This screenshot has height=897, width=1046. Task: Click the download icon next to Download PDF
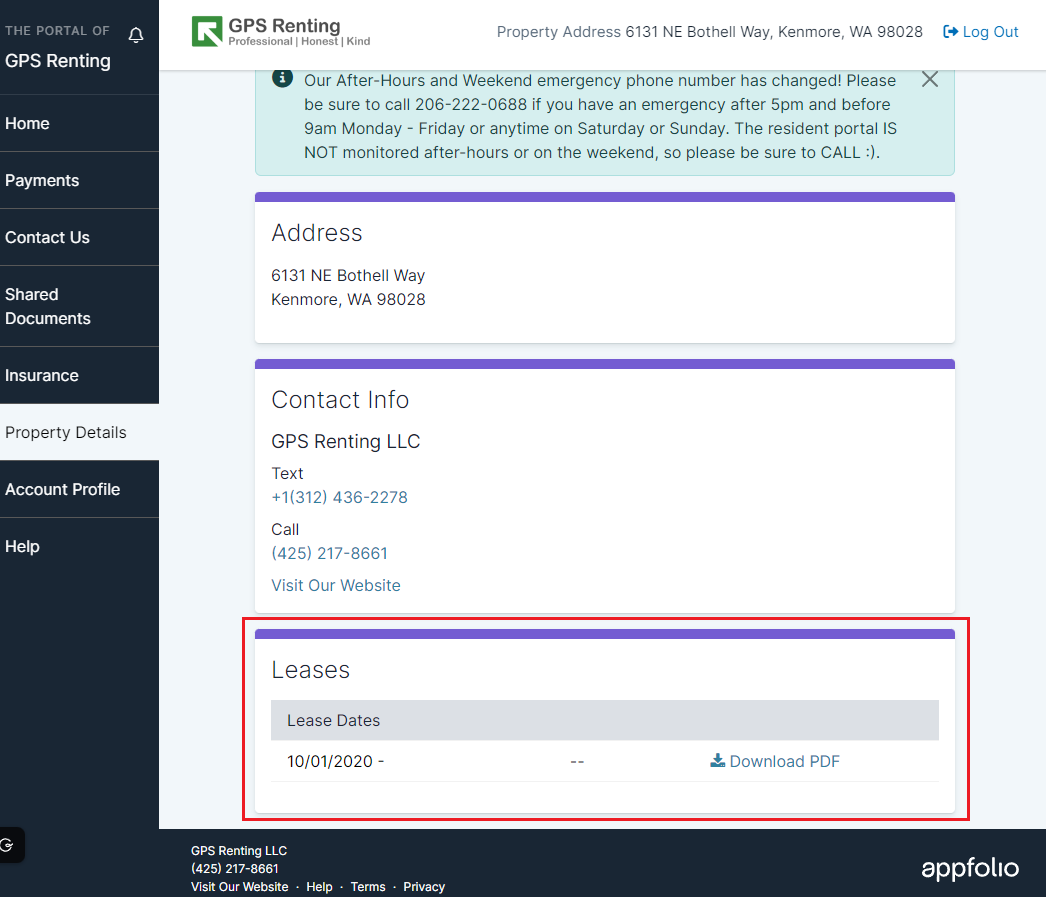(717, 760)
